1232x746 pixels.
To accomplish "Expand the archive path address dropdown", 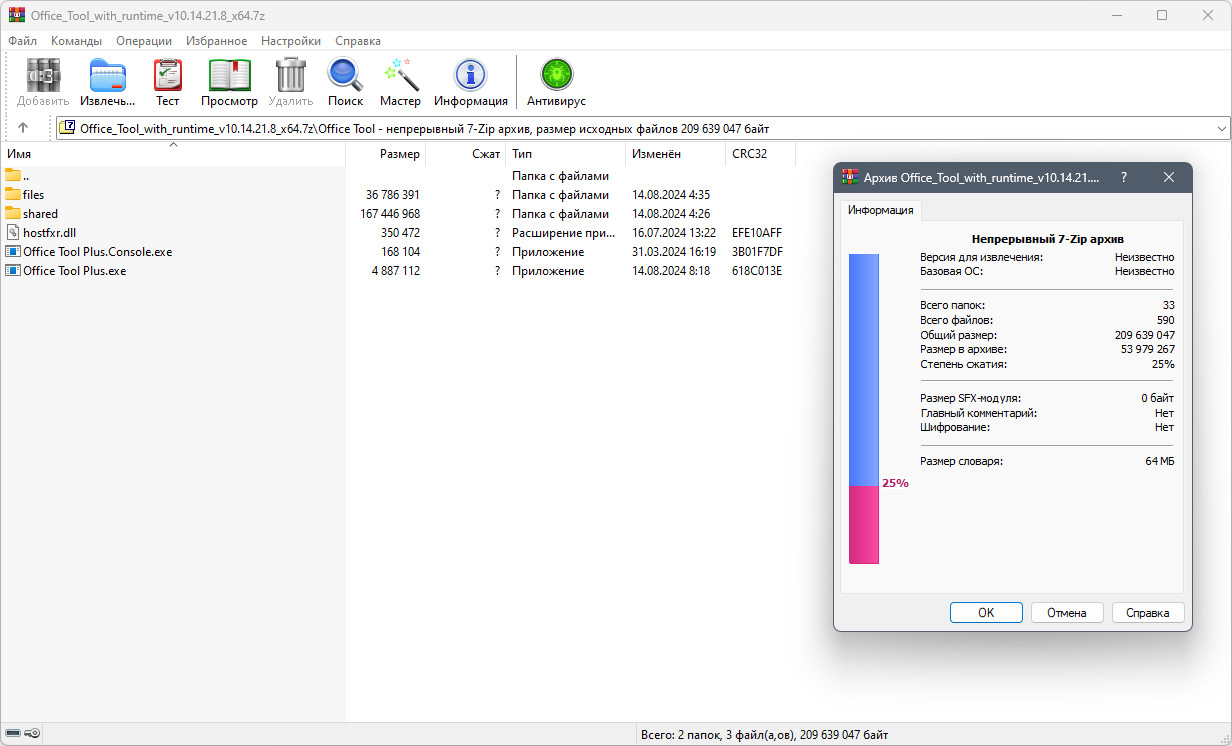I will [x=1221, y=128].
